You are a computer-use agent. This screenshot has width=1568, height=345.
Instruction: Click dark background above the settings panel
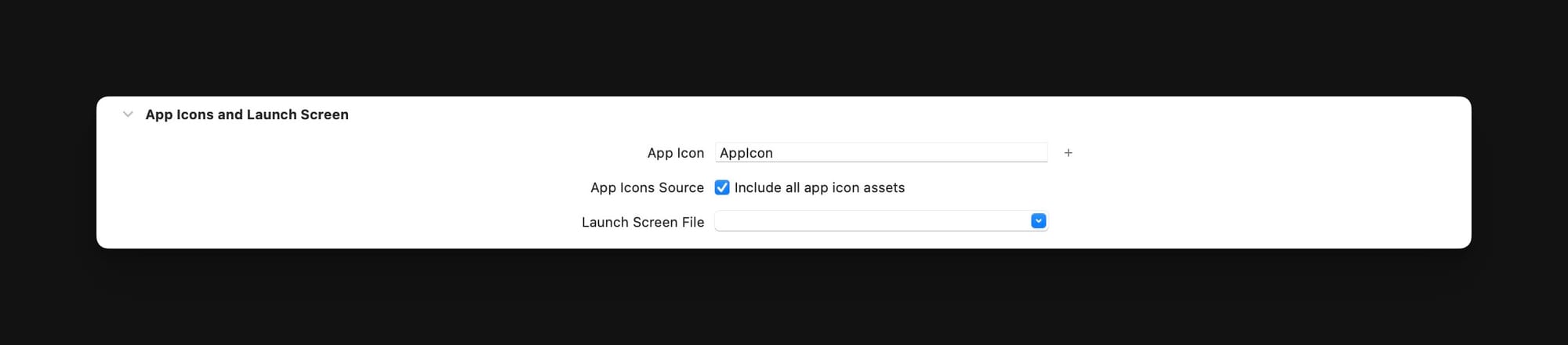click(784, 47)
